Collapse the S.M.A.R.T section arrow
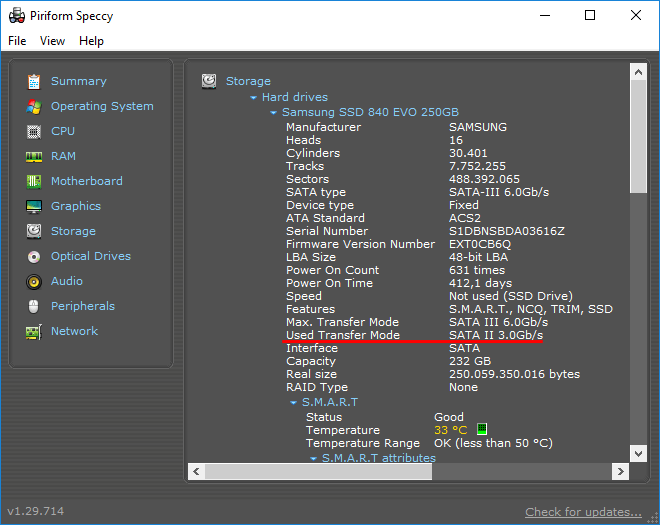The image size is (660, 525). point(293,403)
